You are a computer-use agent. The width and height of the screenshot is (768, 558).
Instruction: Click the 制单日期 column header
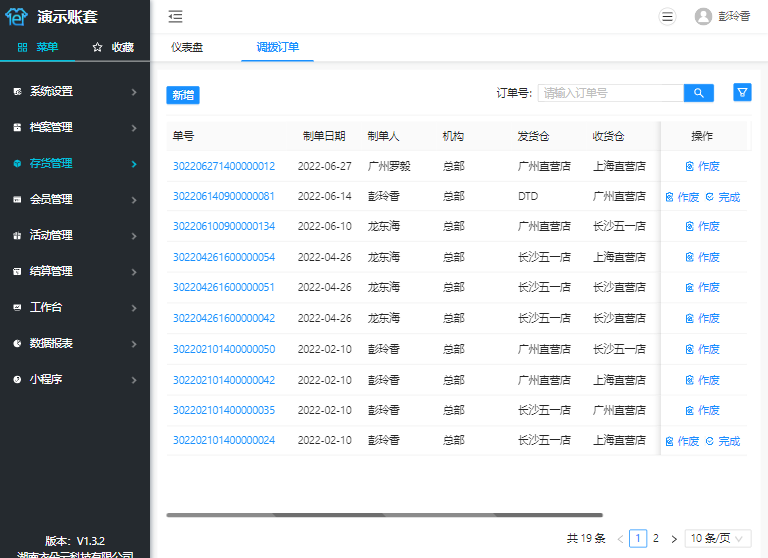[324, 136]
